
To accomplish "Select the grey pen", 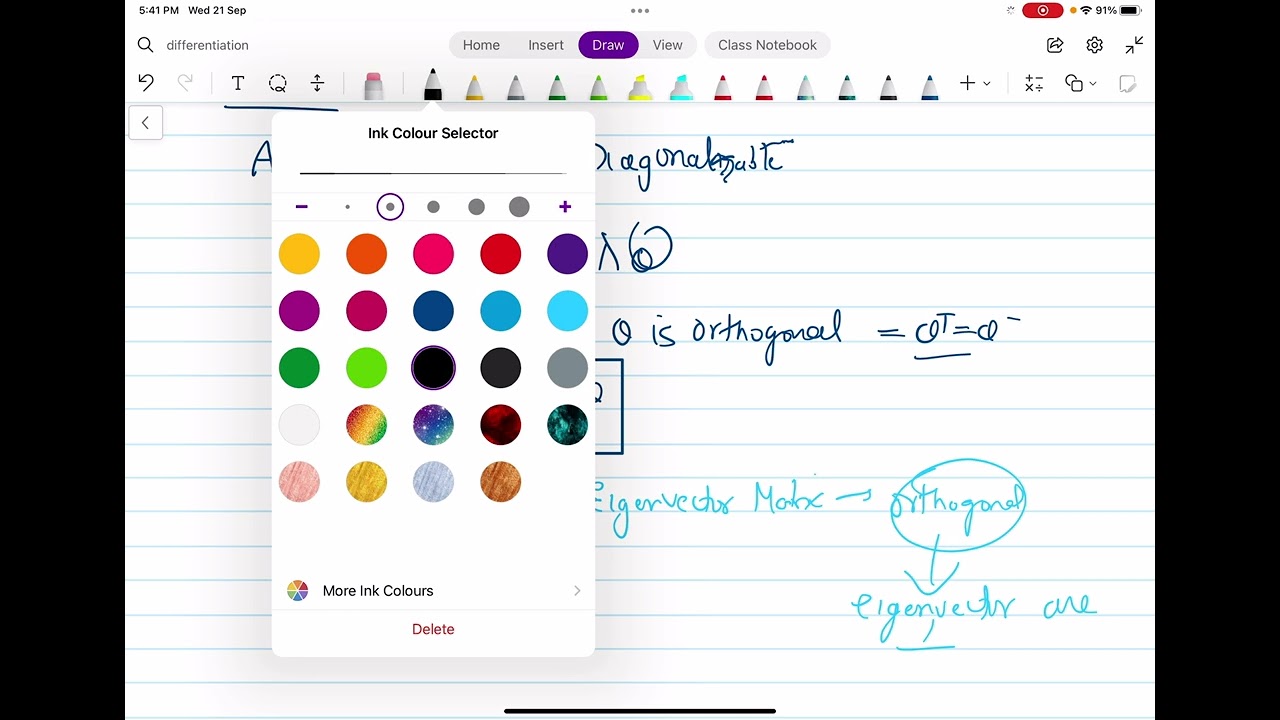I will (516, 86).
